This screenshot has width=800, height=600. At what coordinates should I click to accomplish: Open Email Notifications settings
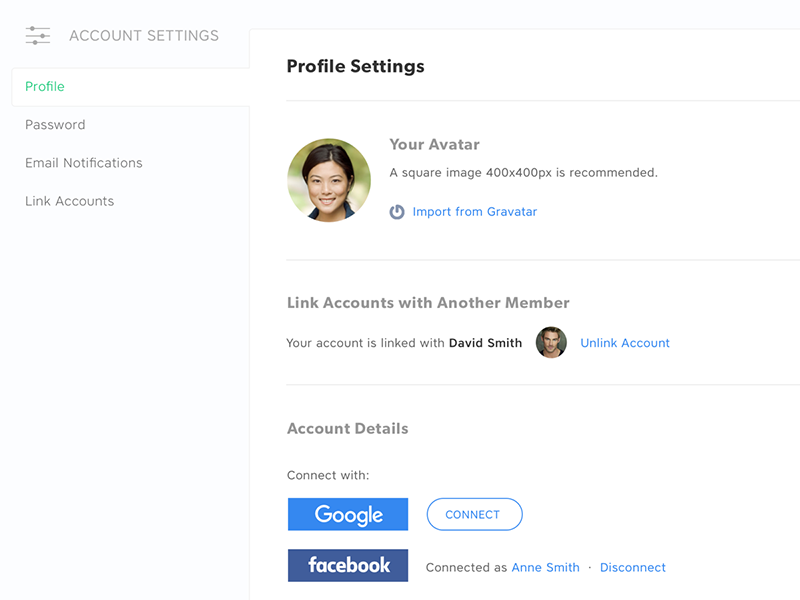pos(84,163)
